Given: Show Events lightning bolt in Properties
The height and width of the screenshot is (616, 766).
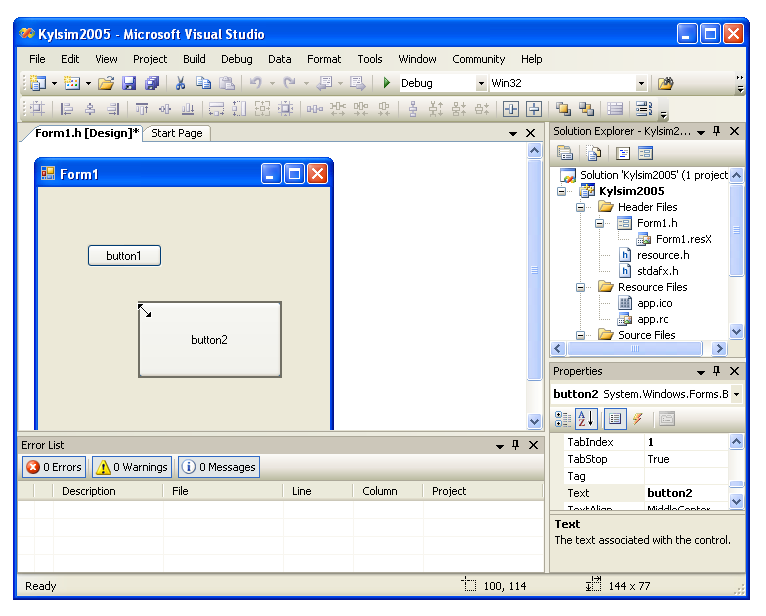Looking at the screenshot, I should (638, 419).
